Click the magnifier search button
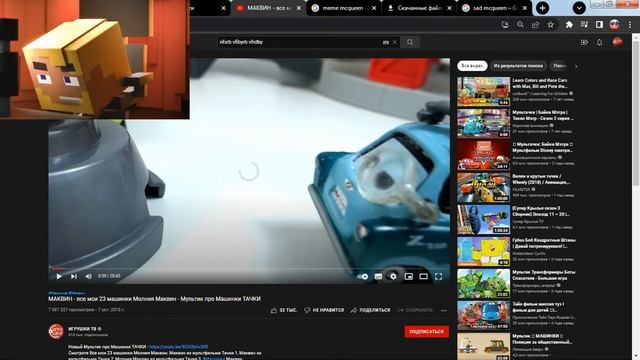640x360 pixels. (410, 42)
